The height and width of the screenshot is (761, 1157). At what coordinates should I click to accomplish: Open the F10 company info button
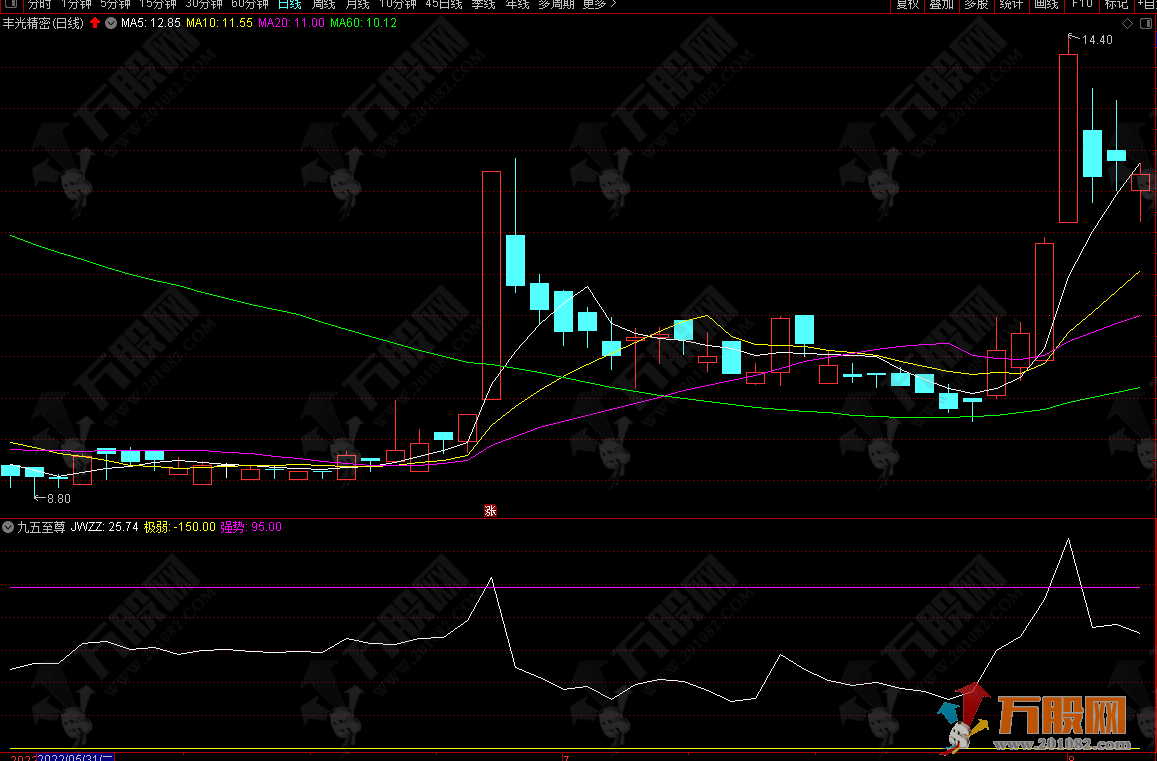[x=1082, y=4]
